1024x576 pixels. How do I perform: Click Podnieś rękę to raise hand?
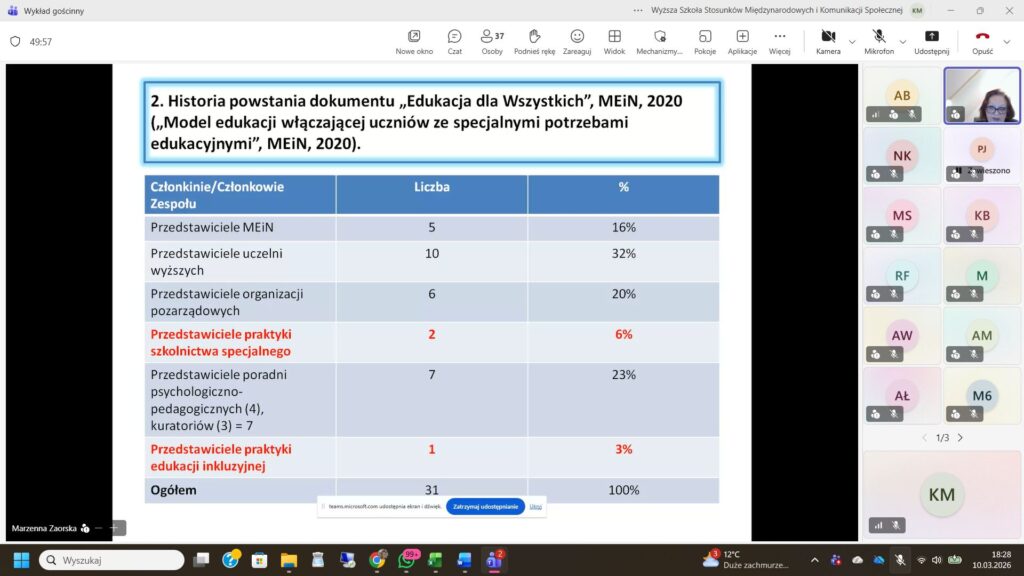click(534, 41)
